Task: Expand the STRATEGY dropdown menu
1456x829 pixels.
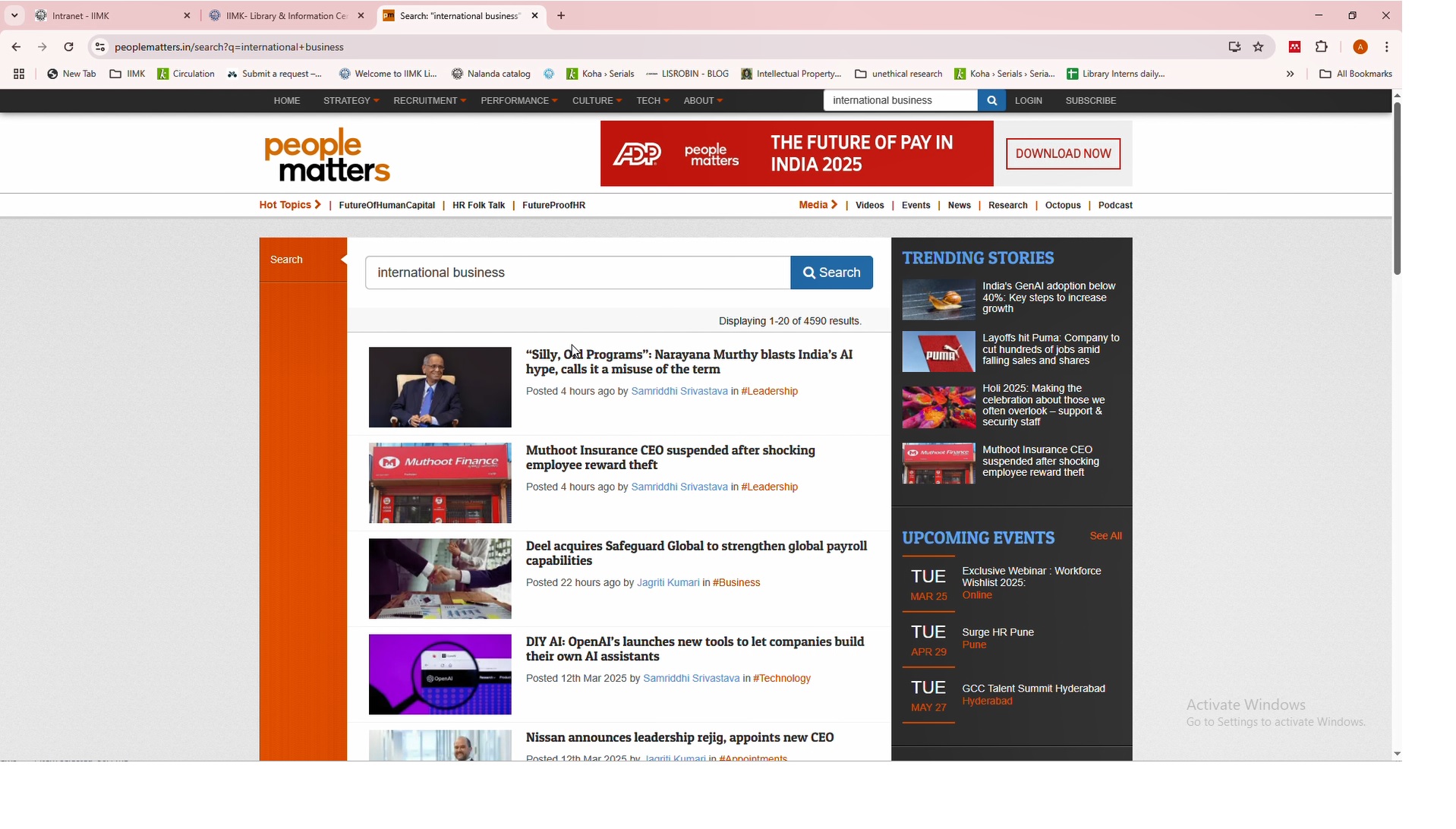Action: 351,101
